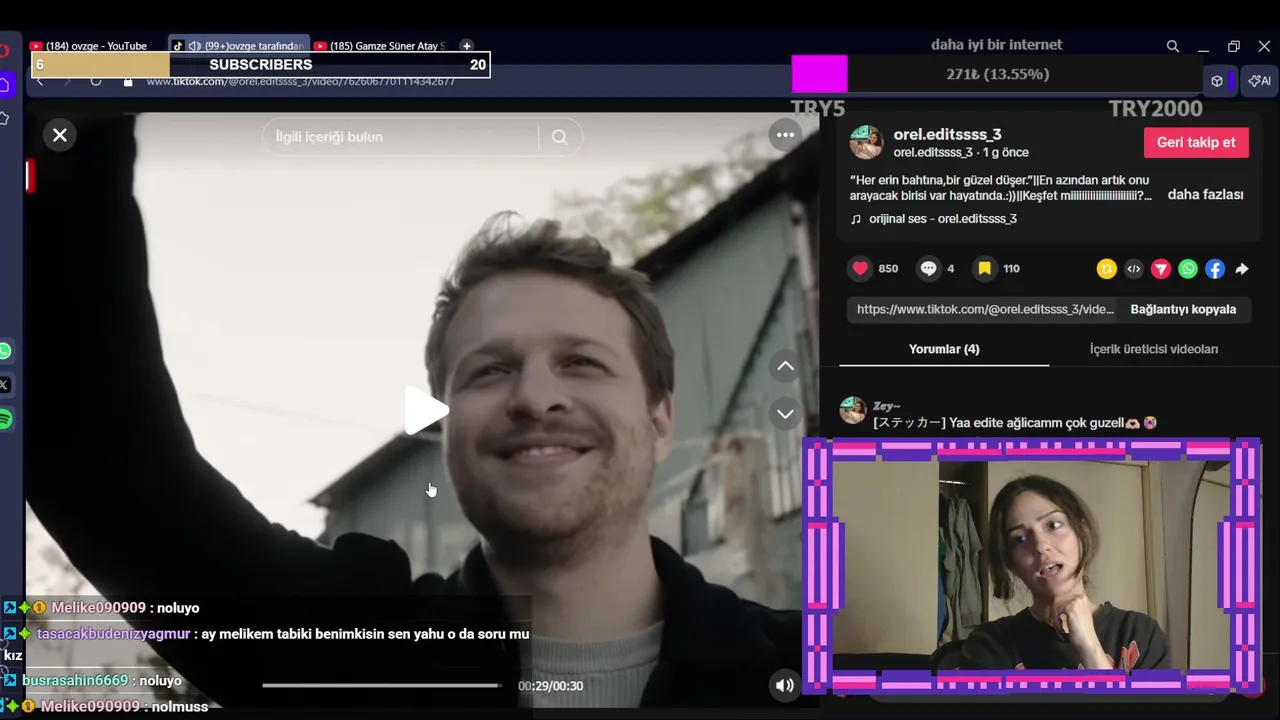Viewport: 1280px width, 720px height.
Task: Click tasacakbudenizyagmur chat username
Action: 113,633
